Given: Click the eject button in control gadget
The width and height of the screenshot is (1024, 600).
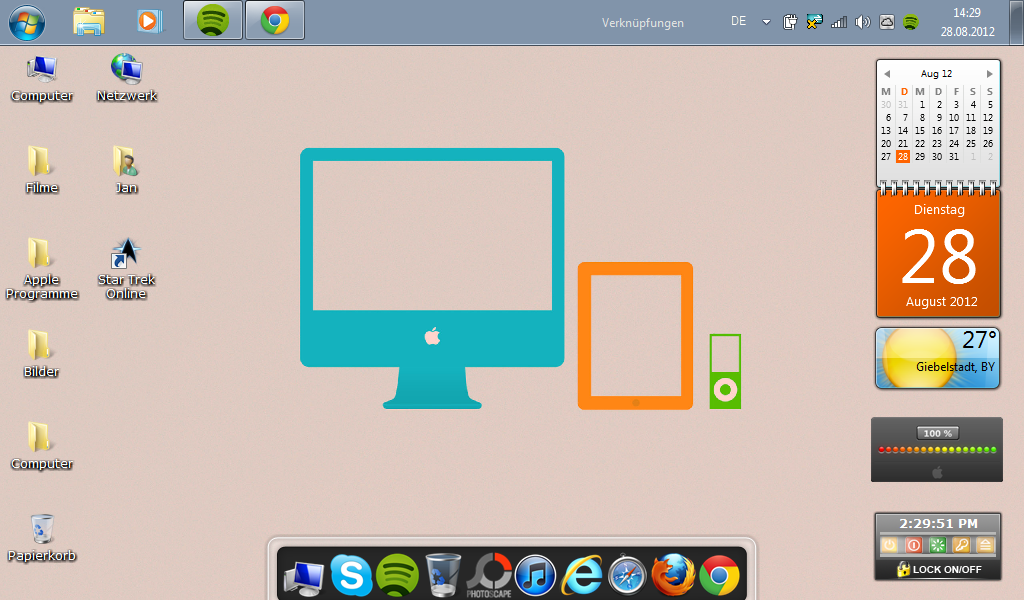Looking at the screenshot, I should click(x=985, y=545).
